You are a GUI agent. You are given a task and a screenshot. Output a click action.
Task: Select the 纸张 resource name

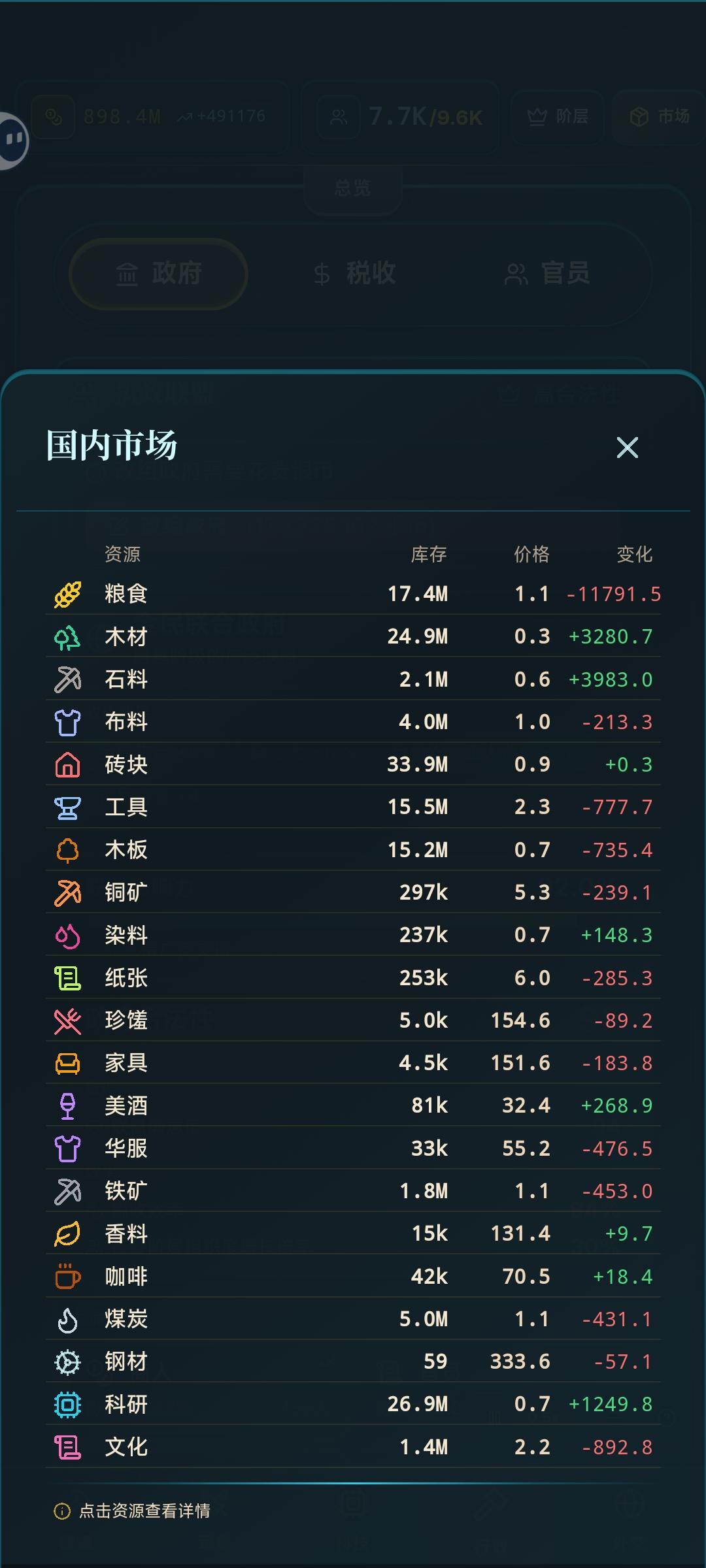(x=126, y=978)
